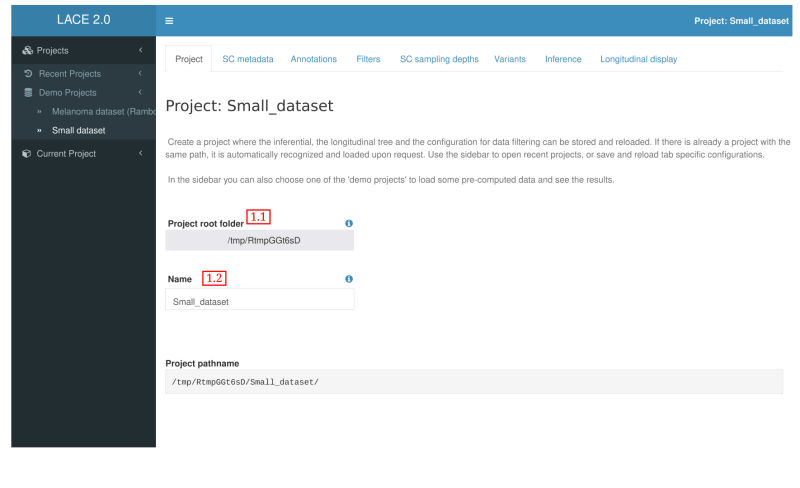Click the Projects cubes icon in sidebar
Screen dimensions: 800x488
coord(27,50)
